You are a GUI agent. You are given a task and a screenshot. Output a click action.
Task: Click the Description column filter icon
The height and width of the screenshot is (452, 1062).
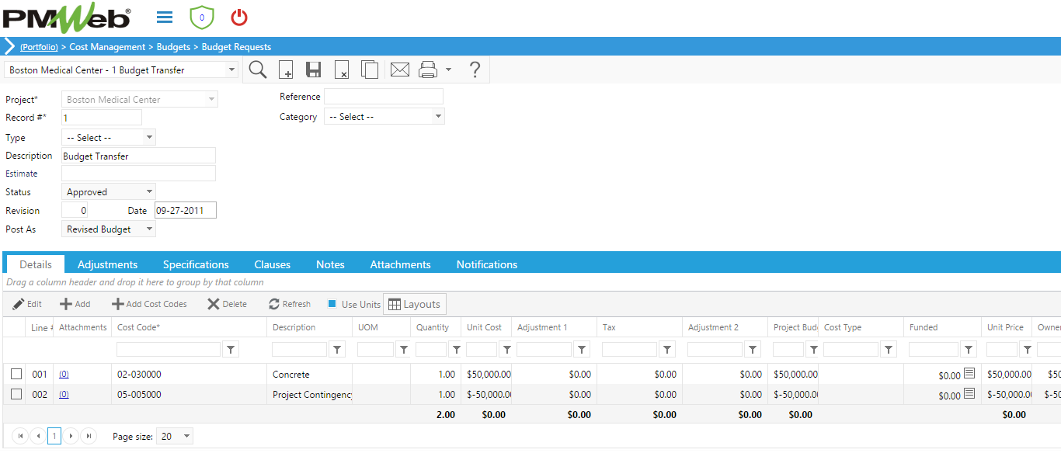(x=337, y=350)
